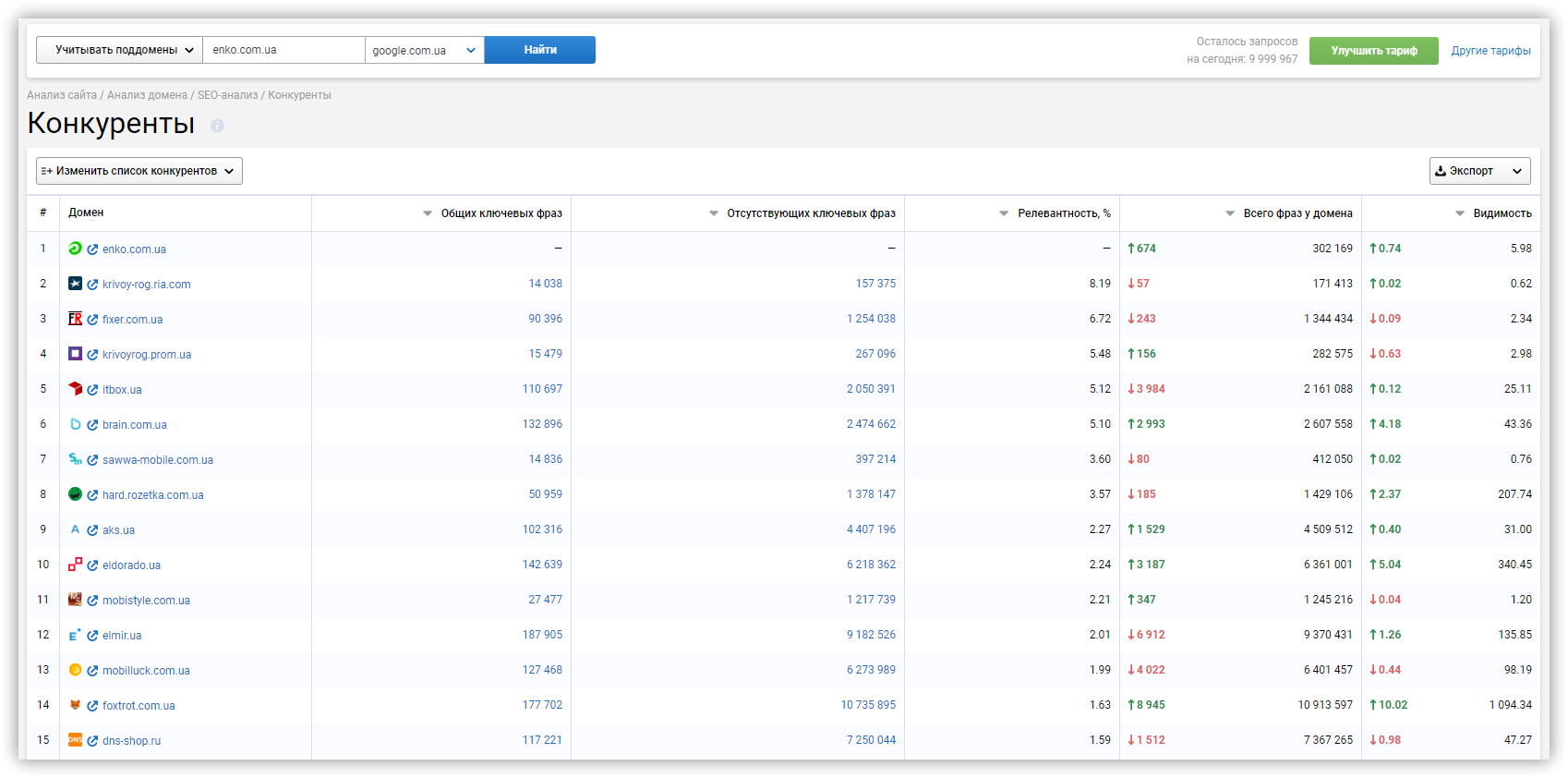Image resolution: width=1568 pixels, height=778 pixels.
Task: Open the brain.com.ua domain link
Action: coord(135,425)
